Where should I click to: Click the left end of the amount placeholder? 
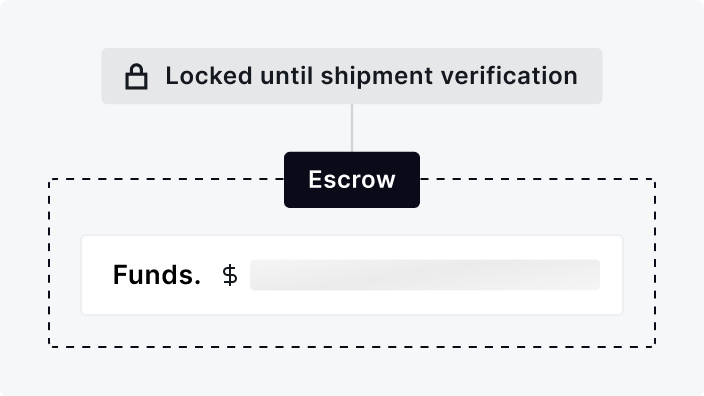click(x=259, y=275)
